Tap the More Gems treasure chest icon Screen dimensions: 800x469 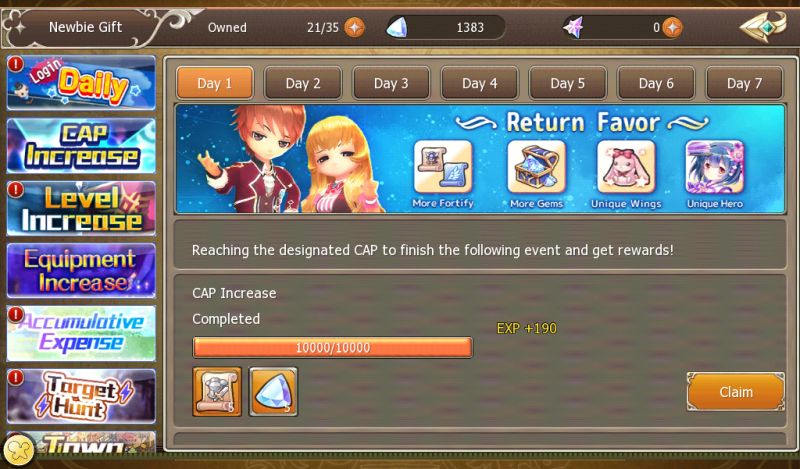point(536,166)
